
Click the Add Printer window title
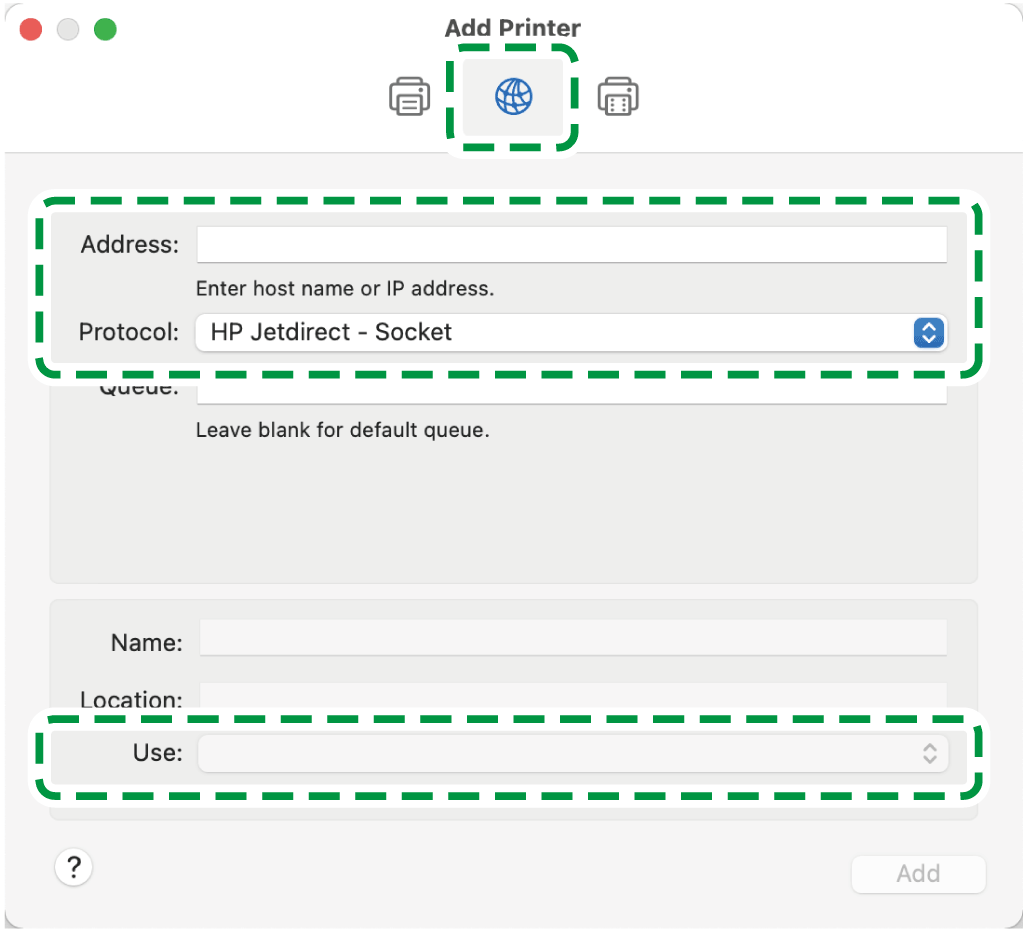coord(513,28)
